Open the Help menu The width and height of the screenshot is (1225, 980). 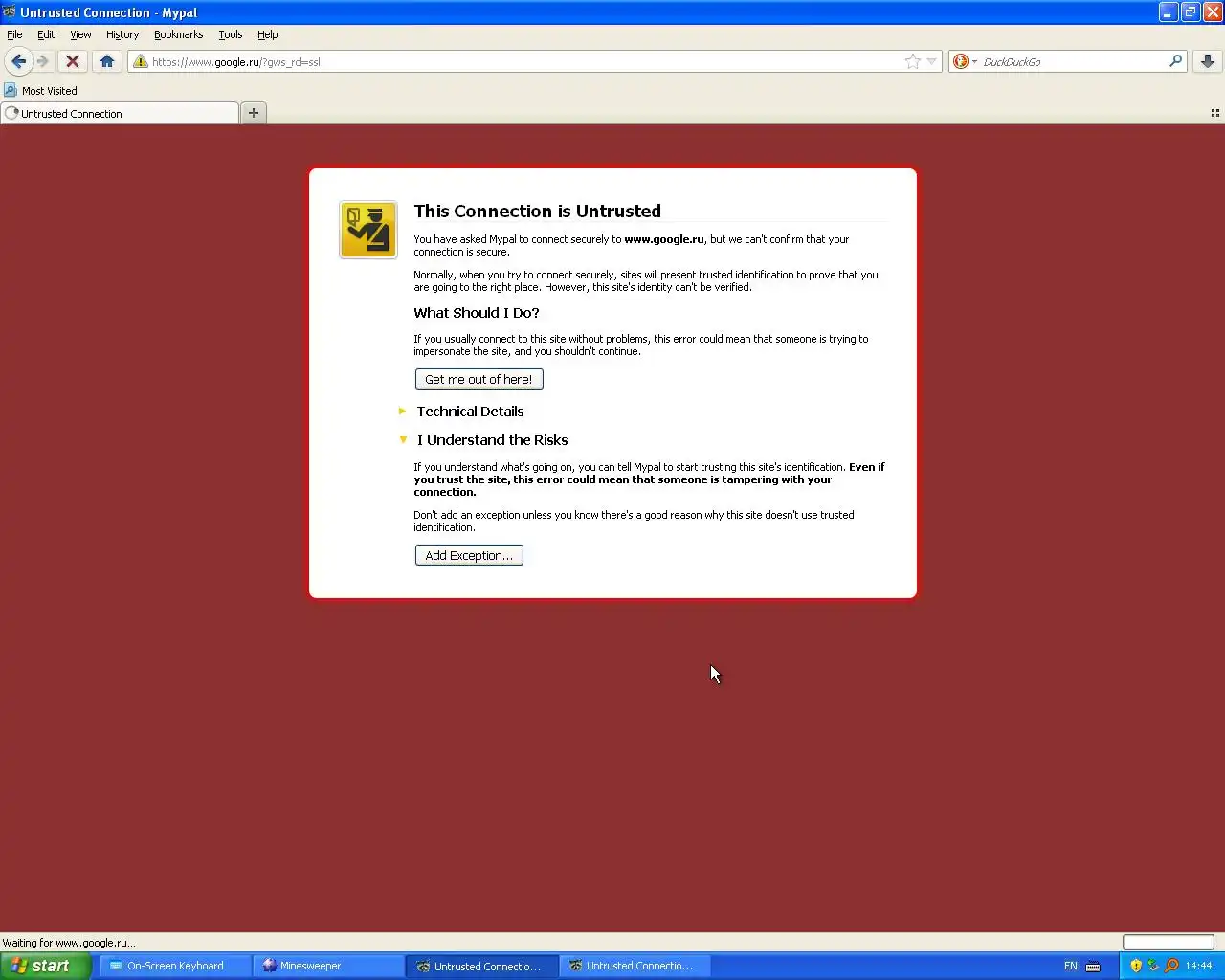coord(268,34)
